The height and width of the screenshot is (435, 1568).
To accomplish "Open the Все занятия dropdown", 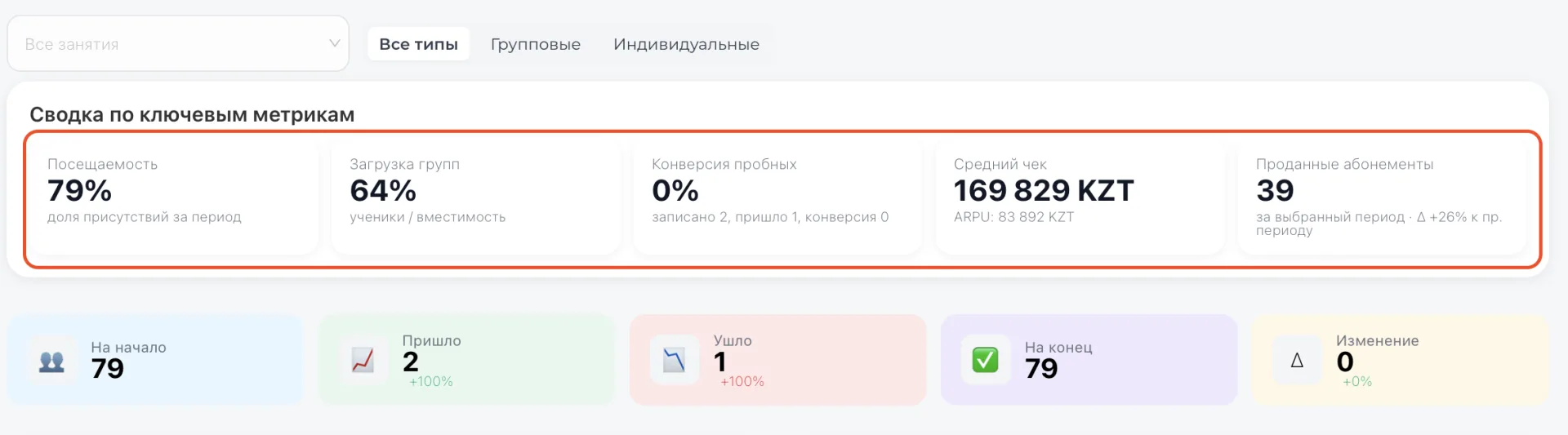I will click(x=178, y=43).
